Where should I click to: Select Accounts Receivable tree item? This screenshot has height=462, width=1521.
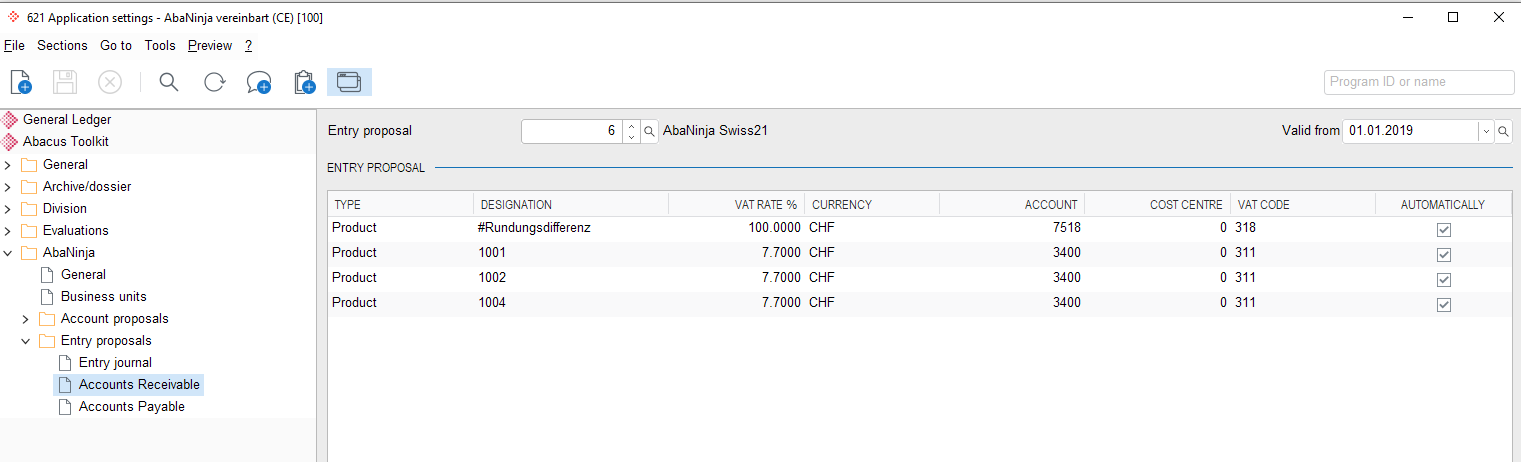tap(139, 385)
